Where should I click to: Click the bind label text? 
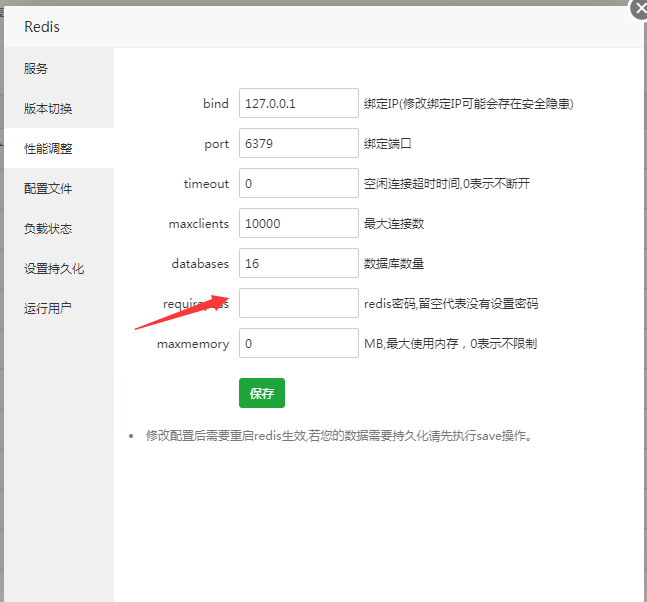[216, 103]
